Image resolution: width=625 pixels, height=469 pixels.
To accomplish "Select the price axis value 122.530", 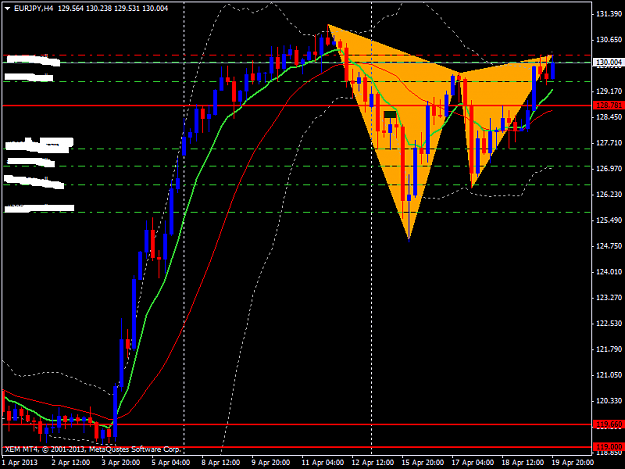I will pos(609,323).
